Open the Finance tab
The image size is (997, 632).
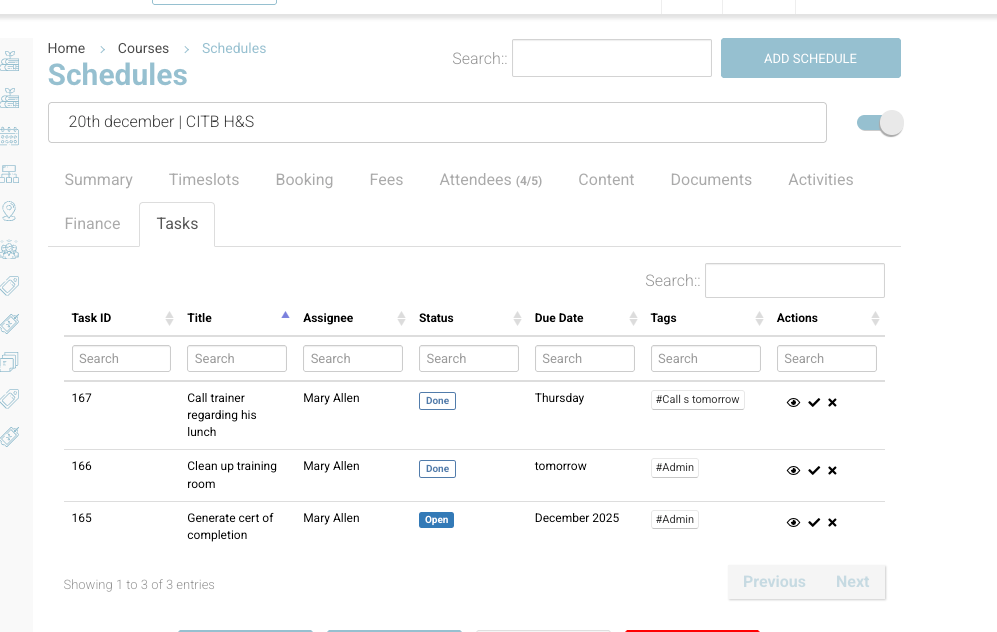(x=92, y=224)
